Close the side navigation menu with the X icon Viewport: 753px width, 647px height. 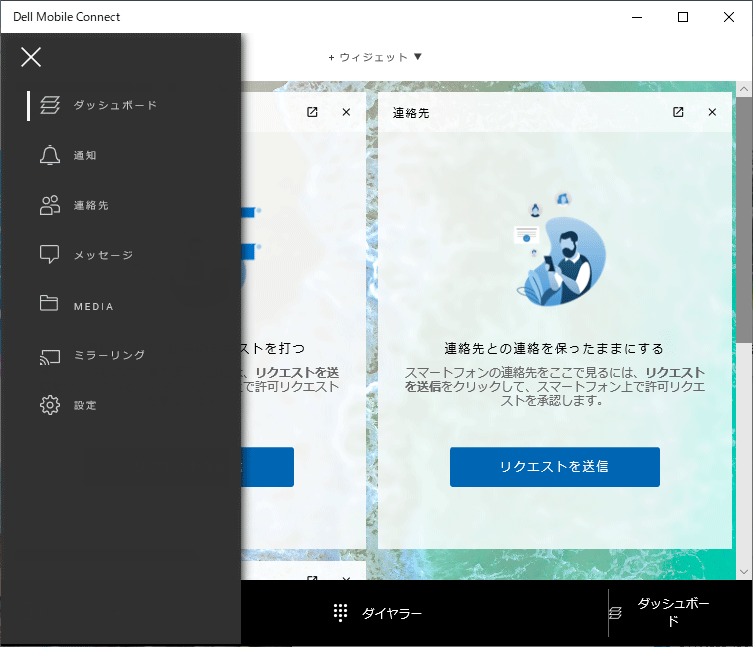[x=31, y=57]
